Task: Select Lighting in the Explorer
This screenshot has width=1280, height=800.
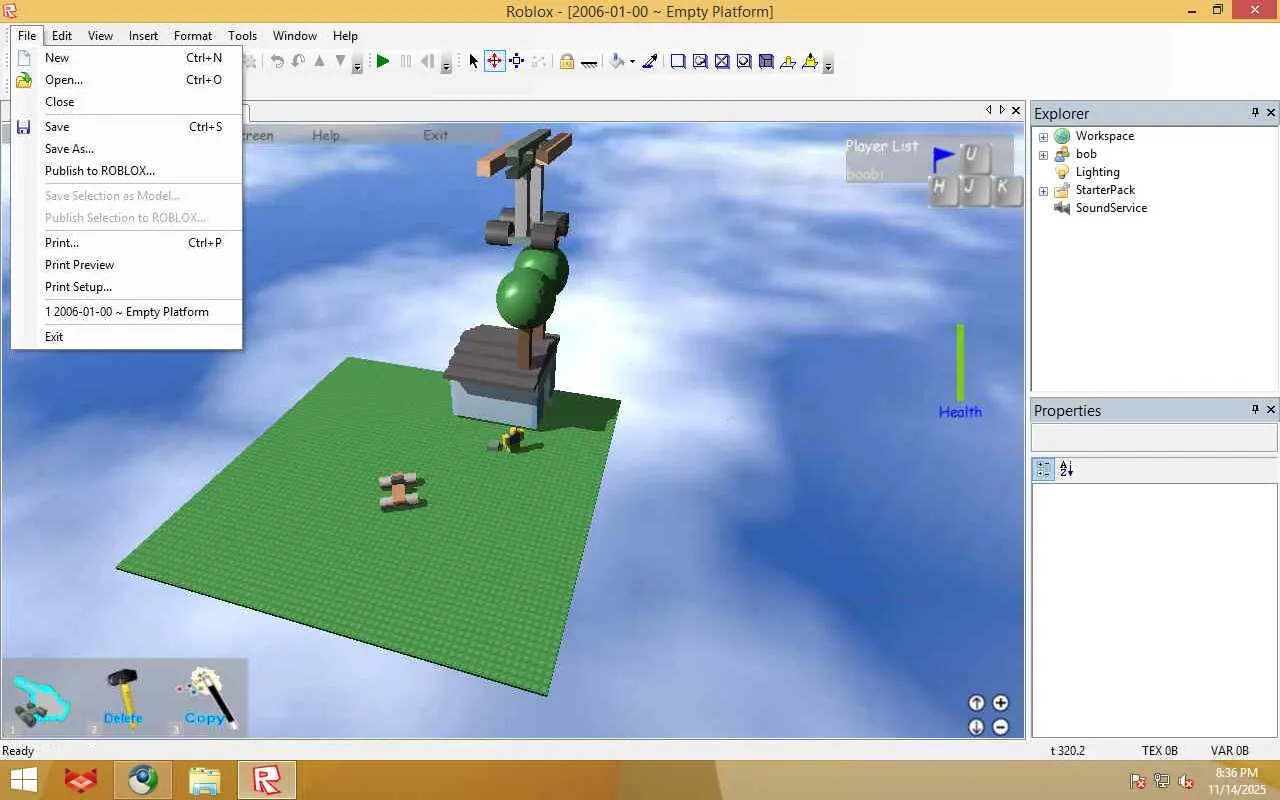Action: [x=1097, y=172]
